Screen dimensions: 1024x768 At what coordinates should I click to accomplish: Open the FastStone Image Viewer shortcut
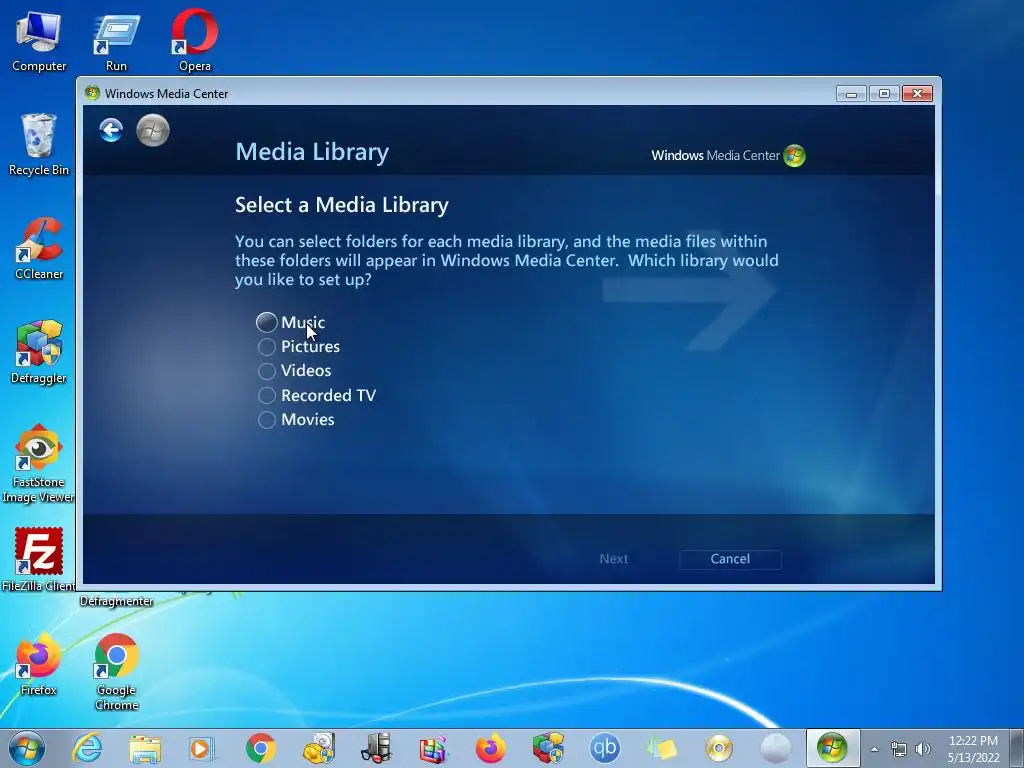coord(39,464)
